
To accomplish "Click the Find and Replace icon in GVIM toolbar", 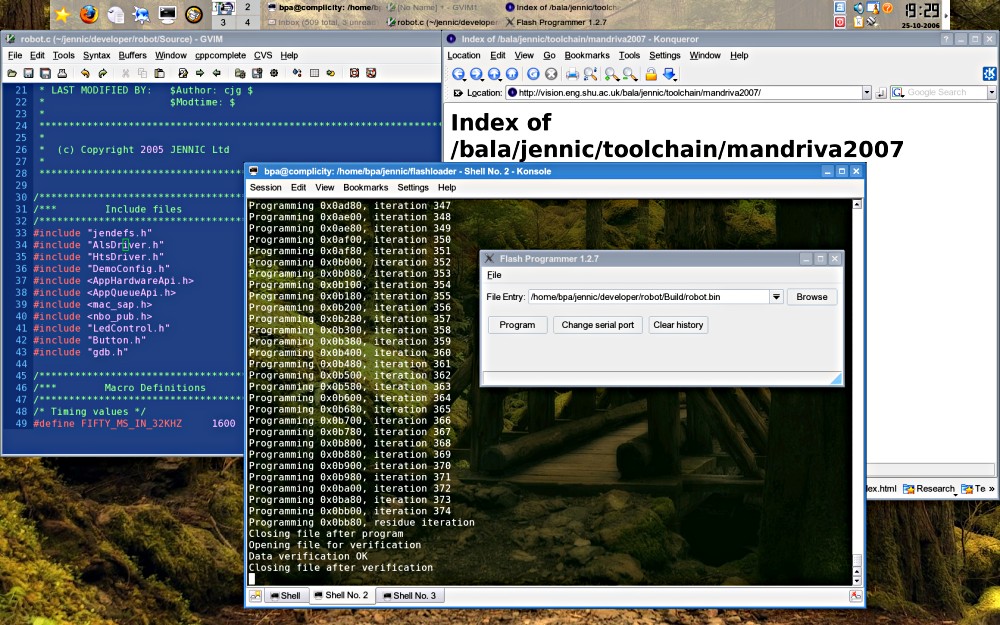I will click(183, 73).
